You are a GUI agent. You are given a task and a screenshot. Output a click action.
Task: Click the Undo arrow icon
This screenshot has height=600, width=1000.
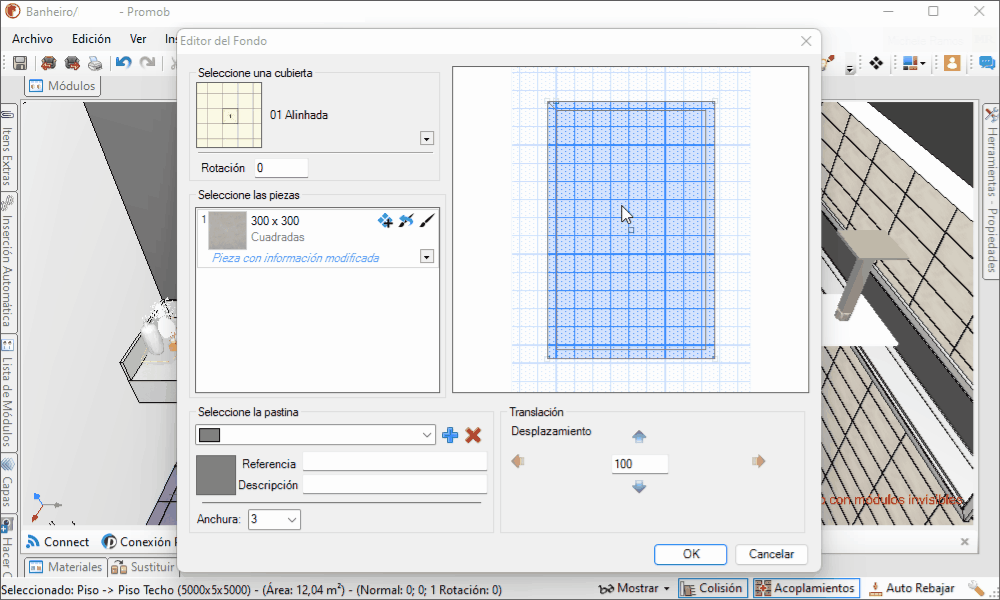(123, 62)
